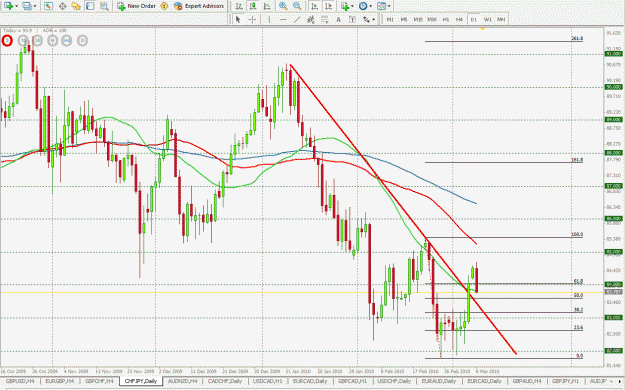Viewport: 625px width, 390px height.
Task: Switch to line chart type
Action: [x=267, y=6]
